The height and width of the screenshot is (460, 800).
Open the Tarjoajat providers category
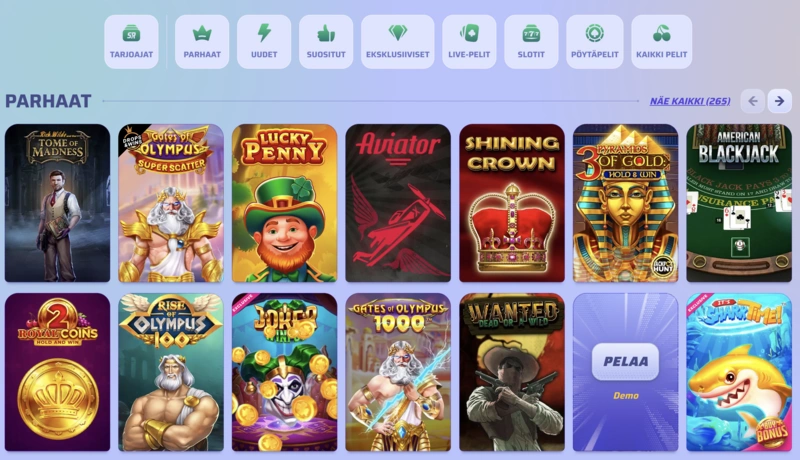[131, 42]
